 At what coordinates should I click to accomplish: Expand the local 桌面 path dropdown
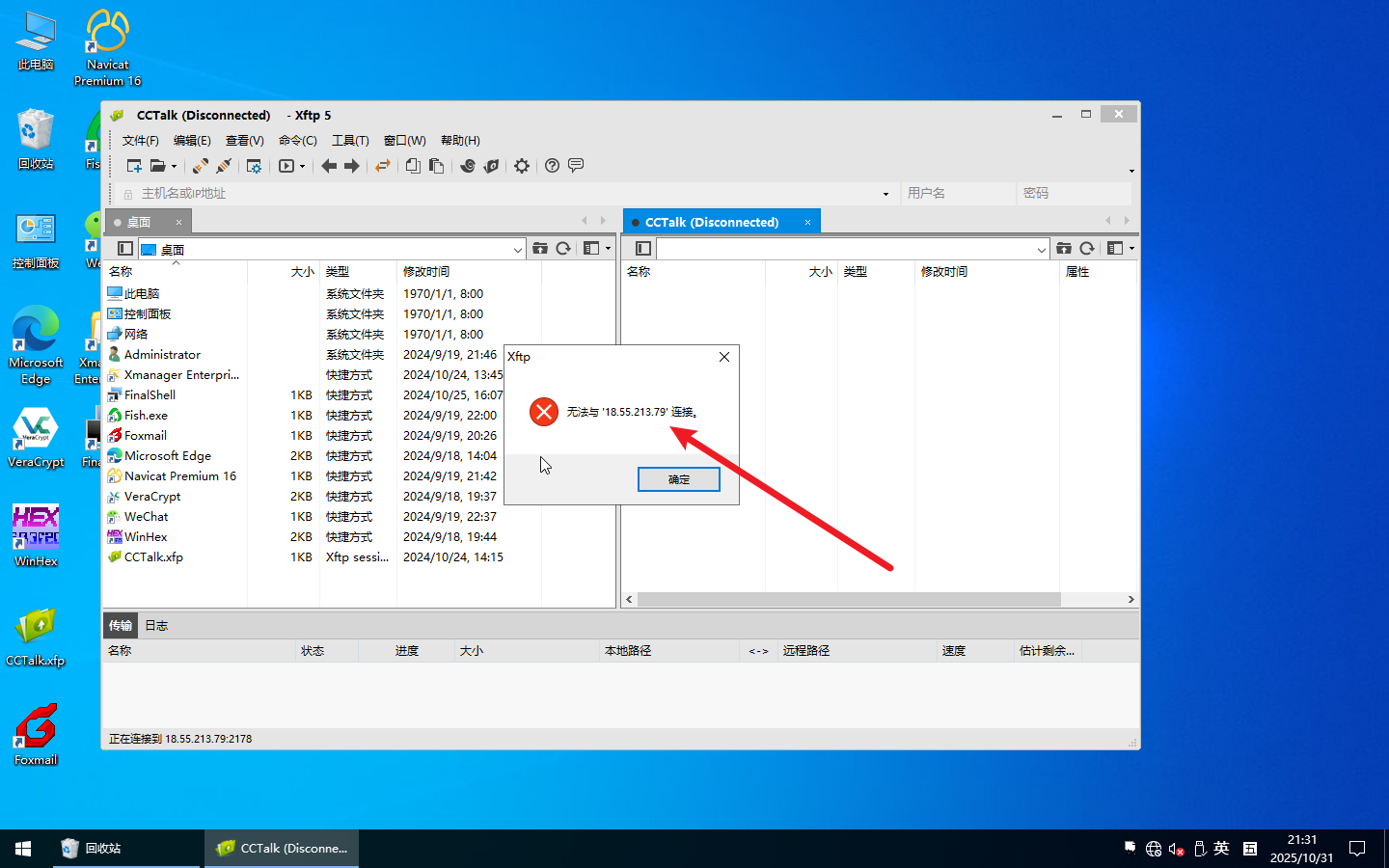click(517, 250)
